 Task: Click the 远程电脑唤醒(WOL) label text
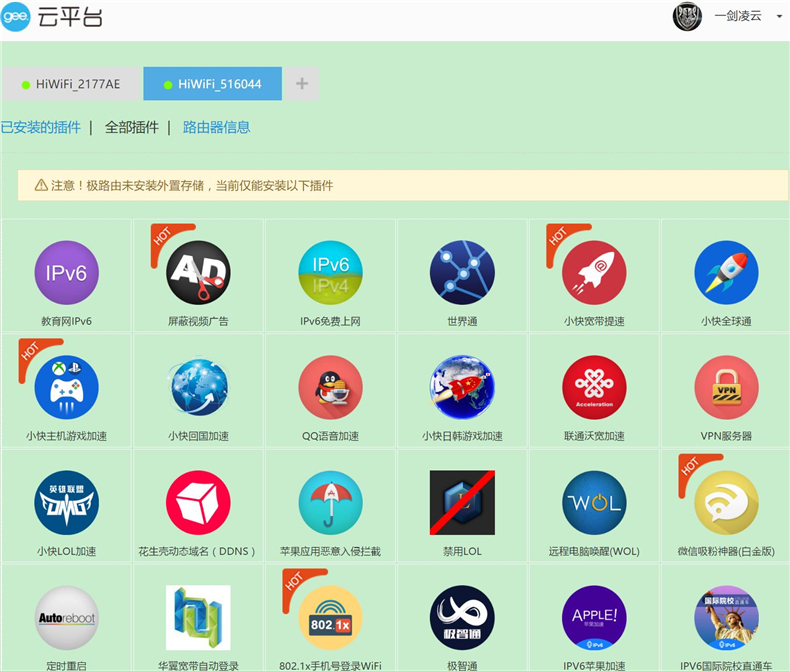(594, 552)
